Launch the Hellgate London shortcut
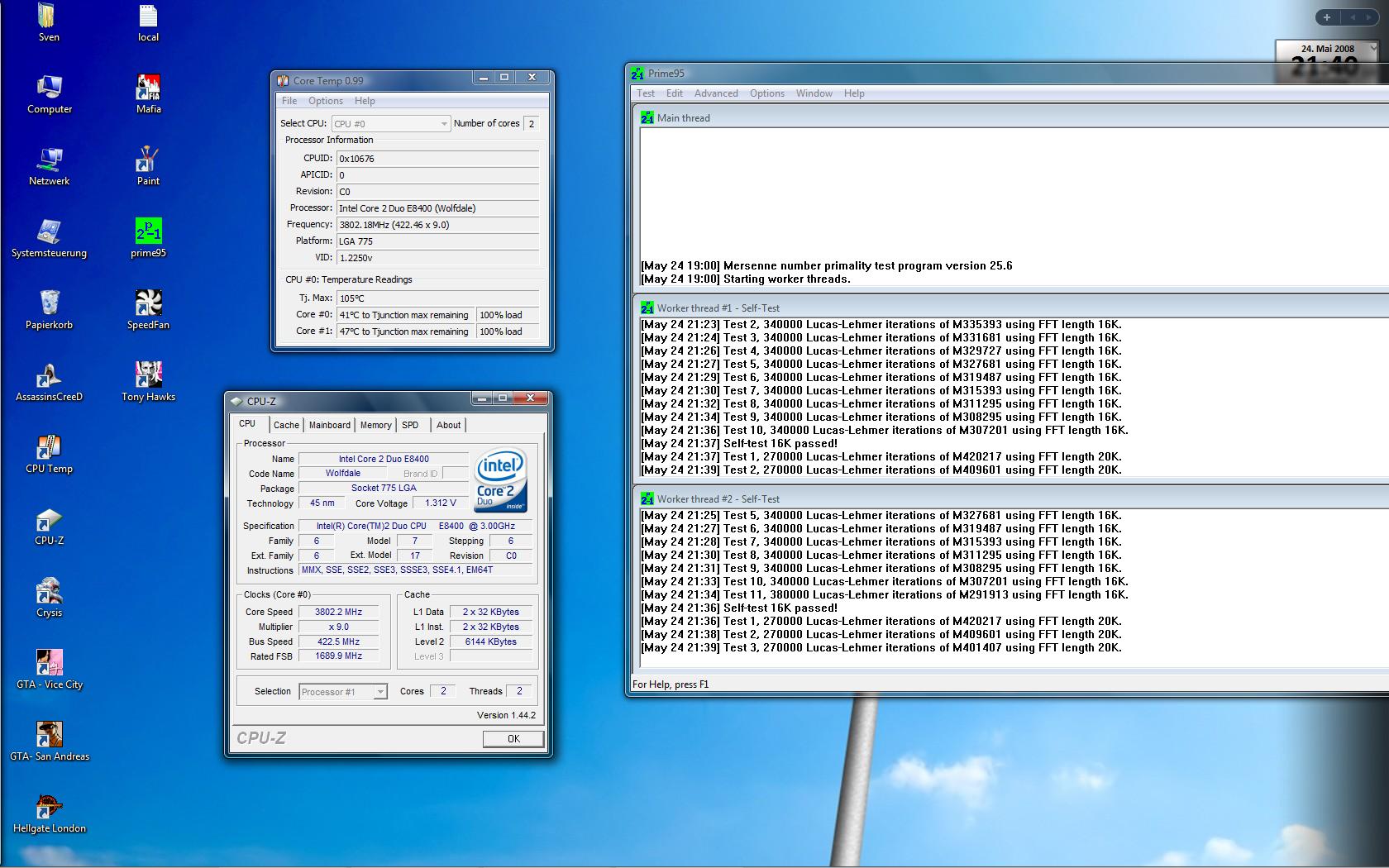This screenshot has width=1389, height=868. tap(50, 813)
